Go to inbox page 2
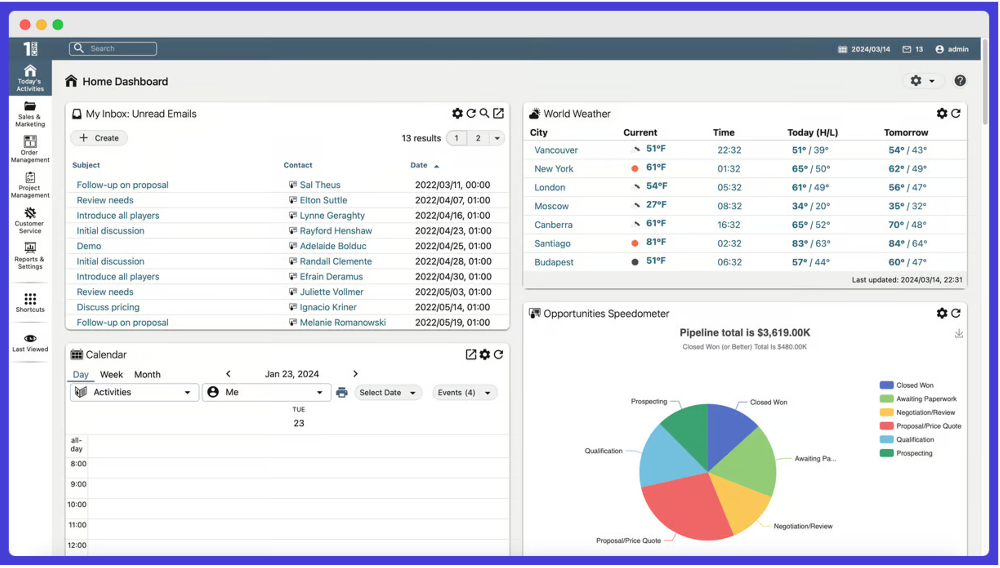The image size is (1000, 568). tap(478, 138)
